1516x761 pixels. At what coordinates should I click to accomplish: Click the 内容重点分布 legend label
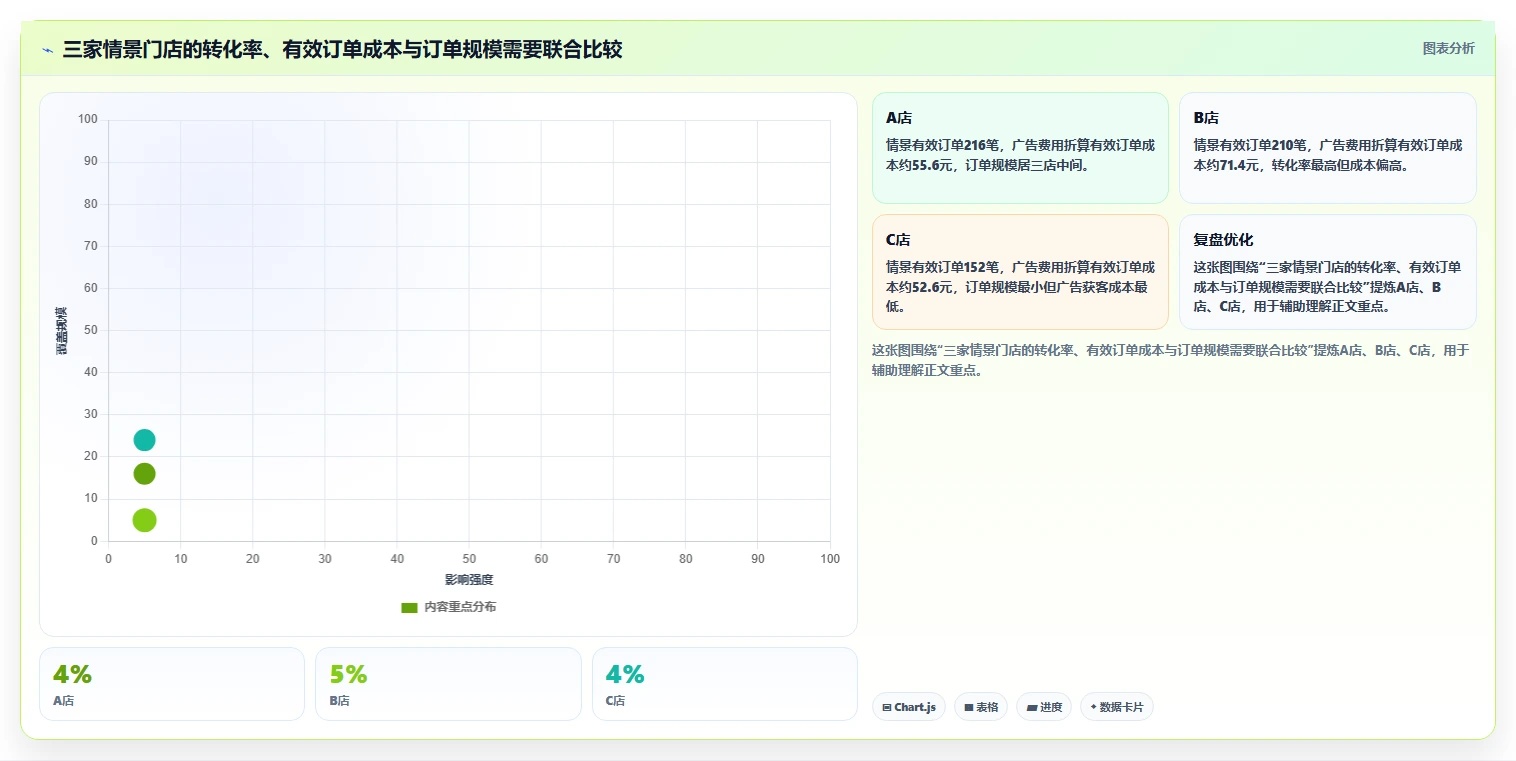pyautogui.click(x=460, y=607)
